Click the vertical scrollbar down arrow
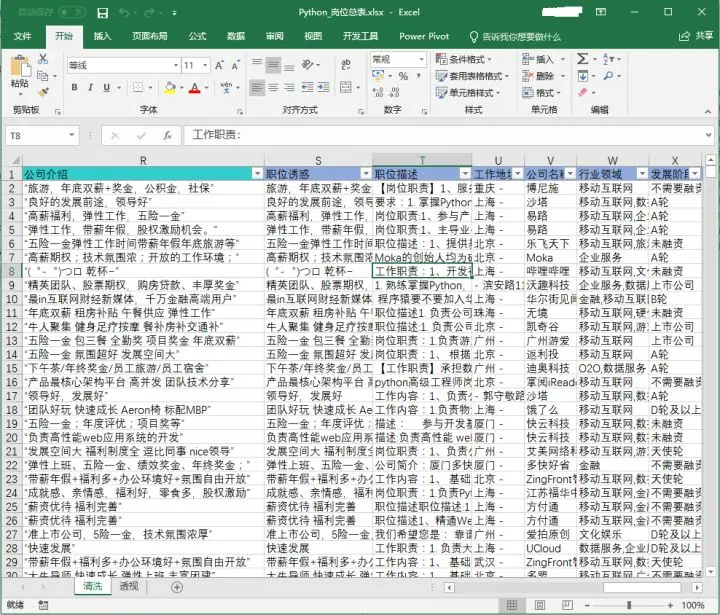 pyautogui.click(x=710, y=572)
